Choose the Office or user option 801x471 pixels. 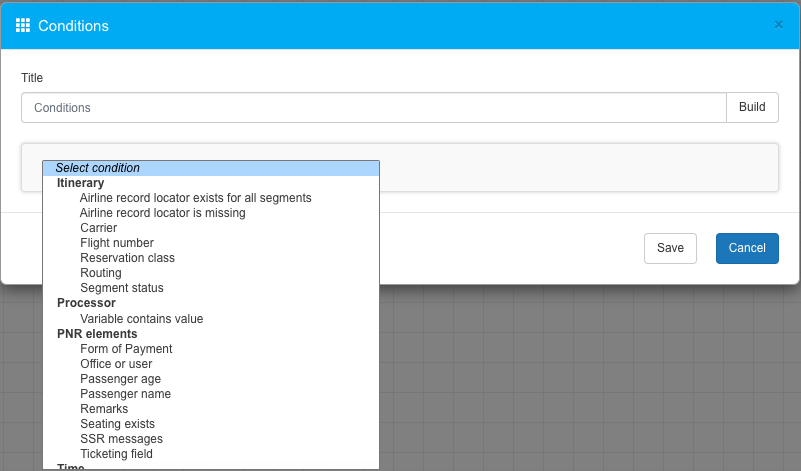(x=117, y=364)
